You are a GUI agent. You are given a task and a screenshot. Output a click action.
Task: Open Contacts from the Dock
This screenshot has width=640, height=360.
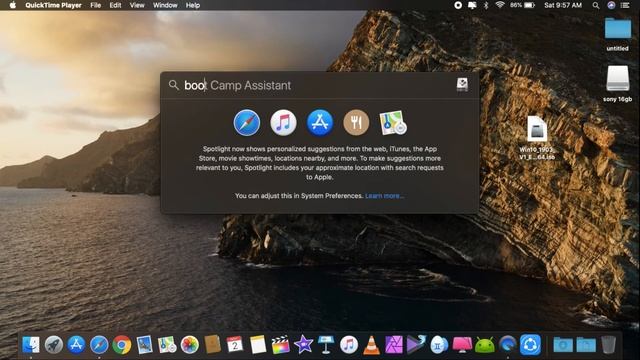point(213,345)
